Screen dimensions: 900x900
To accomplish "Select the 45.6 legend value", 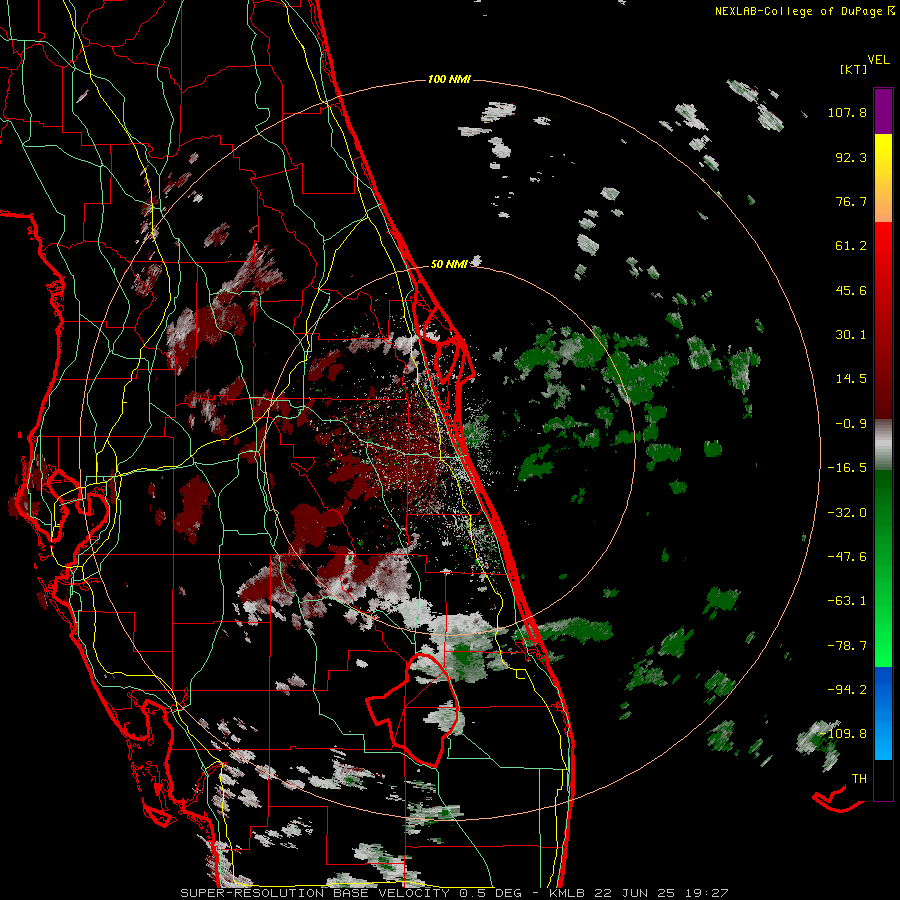I will click(x=851, y=290).
